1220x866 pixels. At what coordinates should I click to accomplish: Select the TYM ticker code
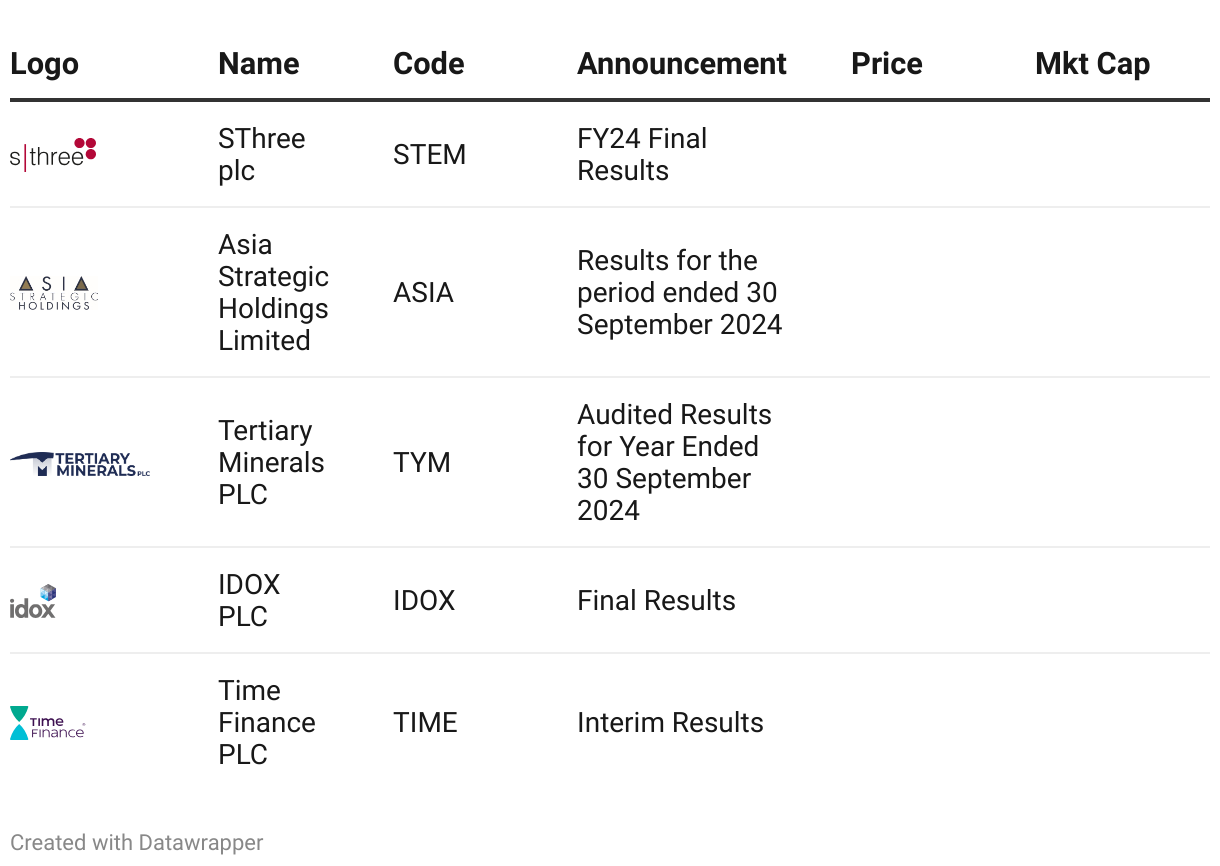point(421,463)
